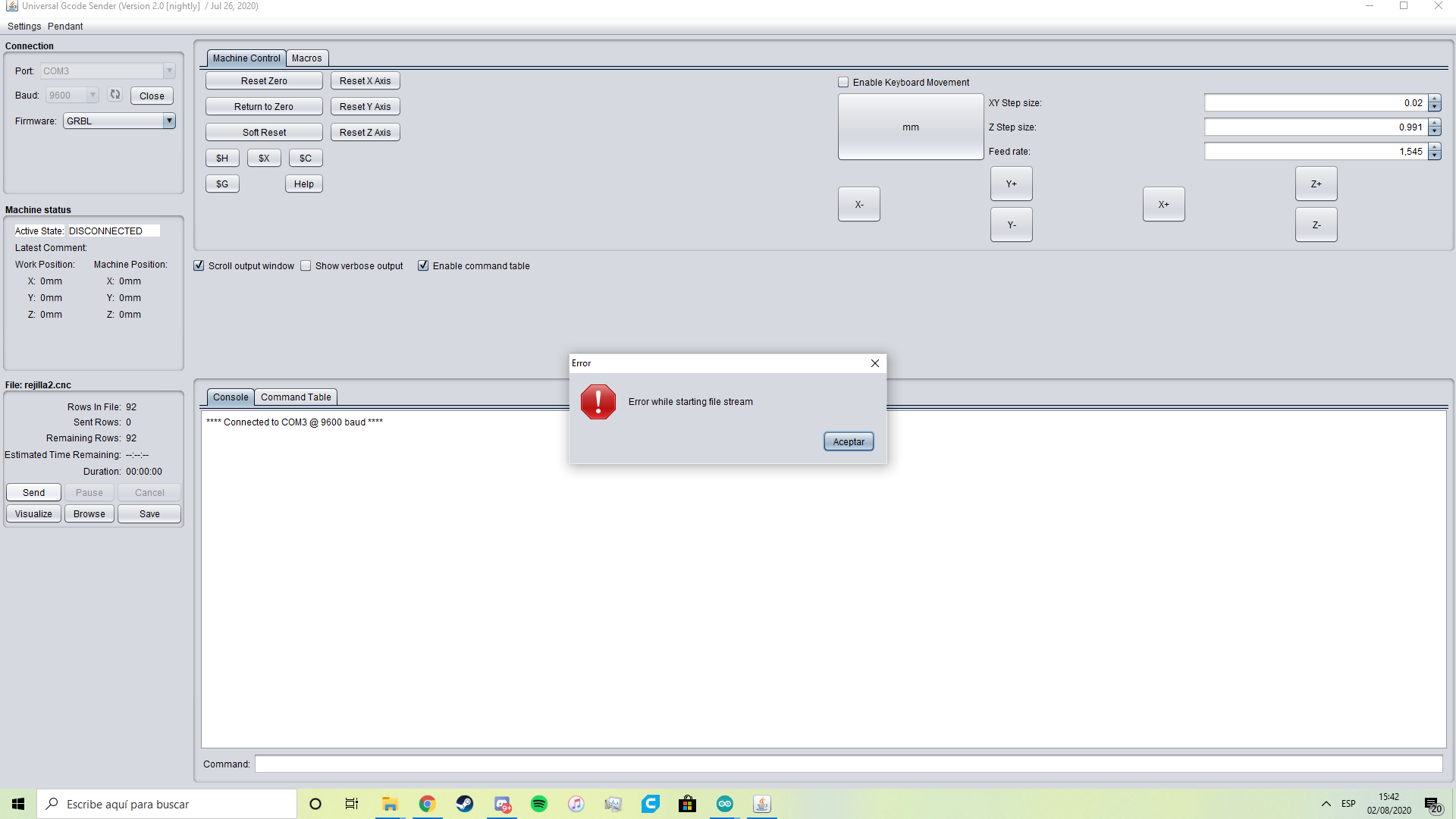Open iTunes from the taskbar

(x=576, y=804)
